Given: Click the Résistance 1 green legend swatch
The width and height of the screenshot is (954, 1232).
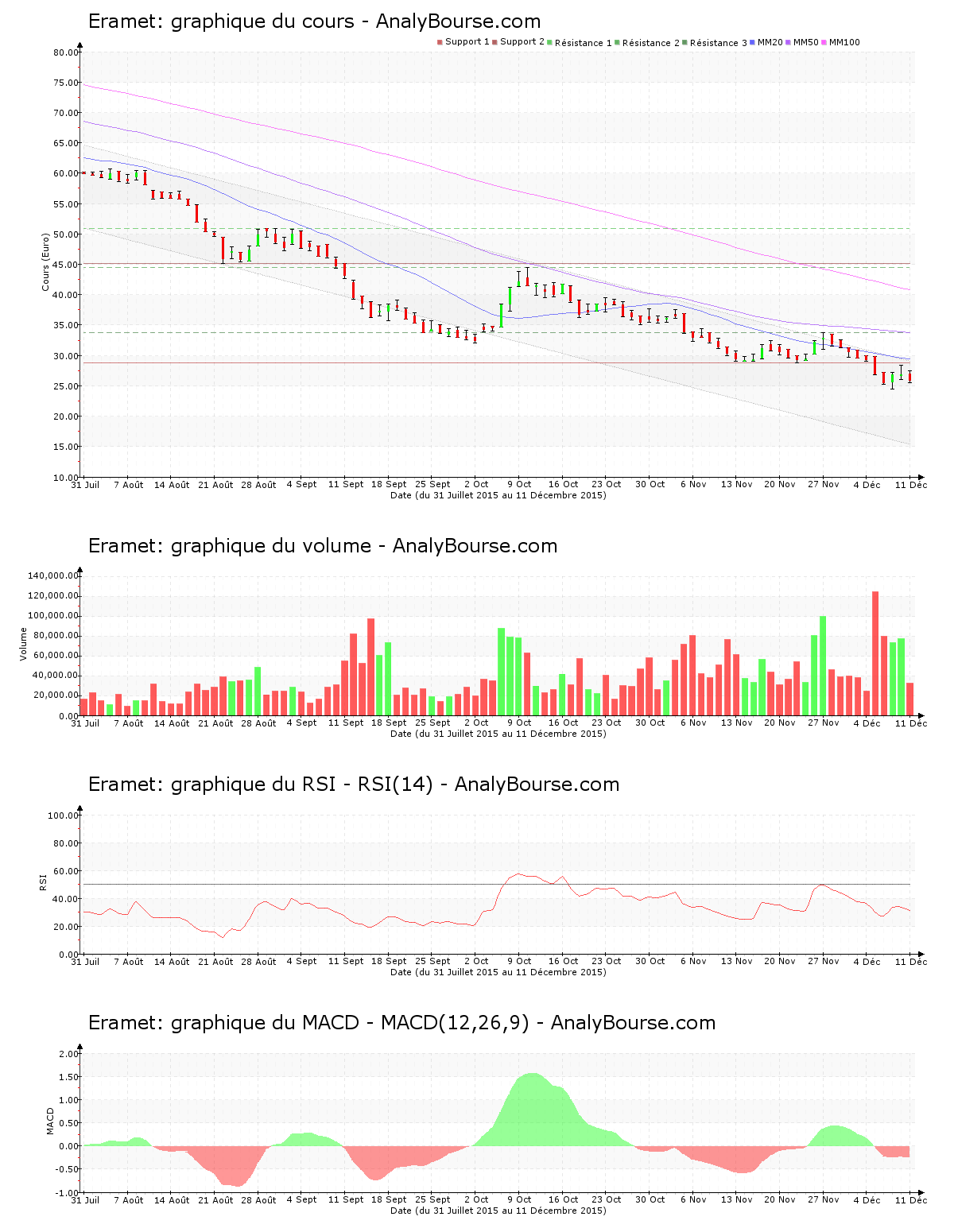Looking at the screenshot, I should coord(549,42).
